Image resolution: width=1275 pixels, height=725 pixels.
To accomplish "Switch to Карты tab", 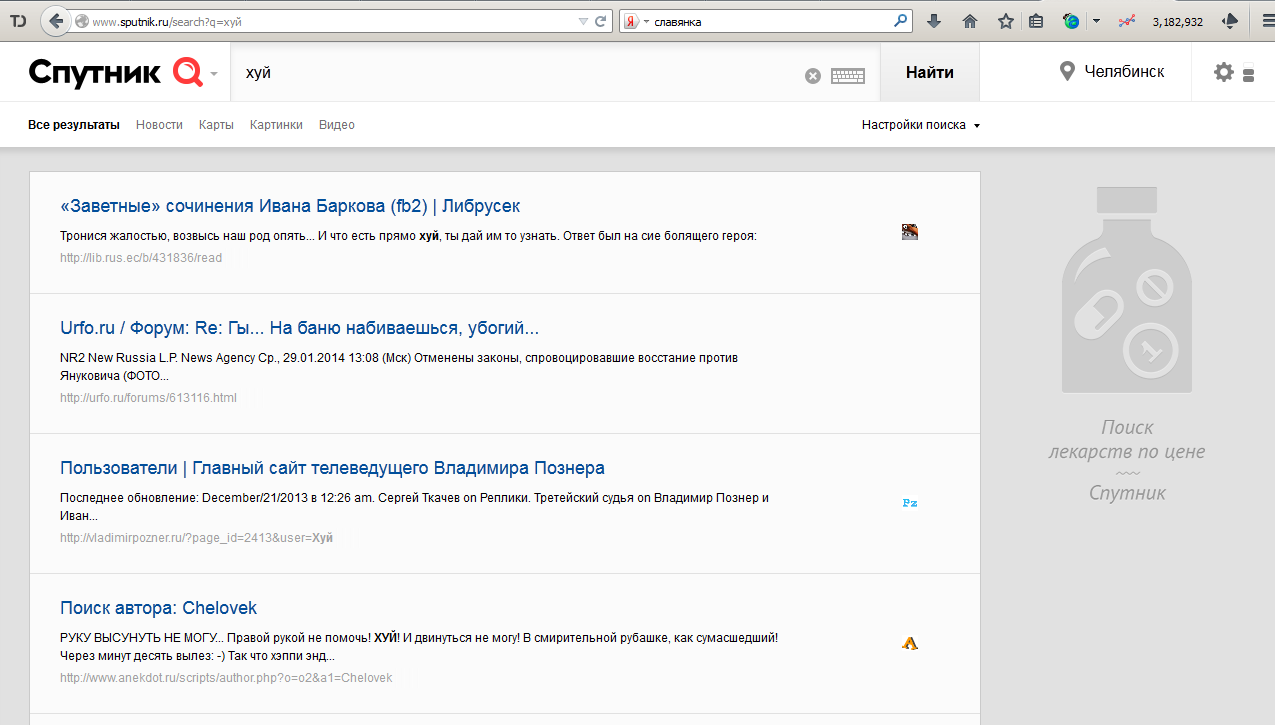I will (x=216, y=125).
